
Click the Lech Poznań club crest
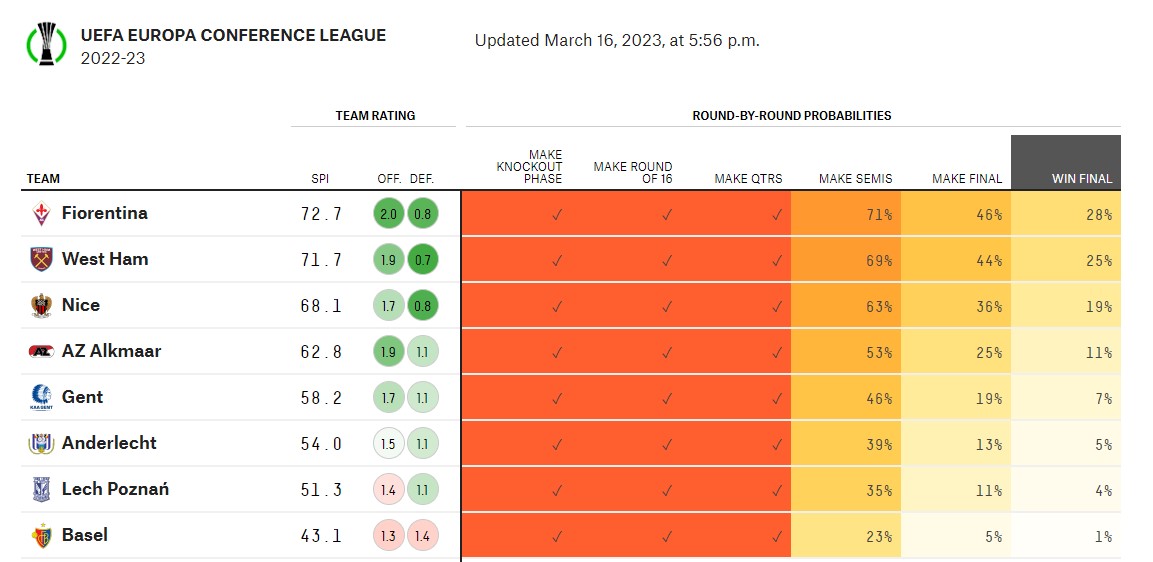tap(41, 489)
